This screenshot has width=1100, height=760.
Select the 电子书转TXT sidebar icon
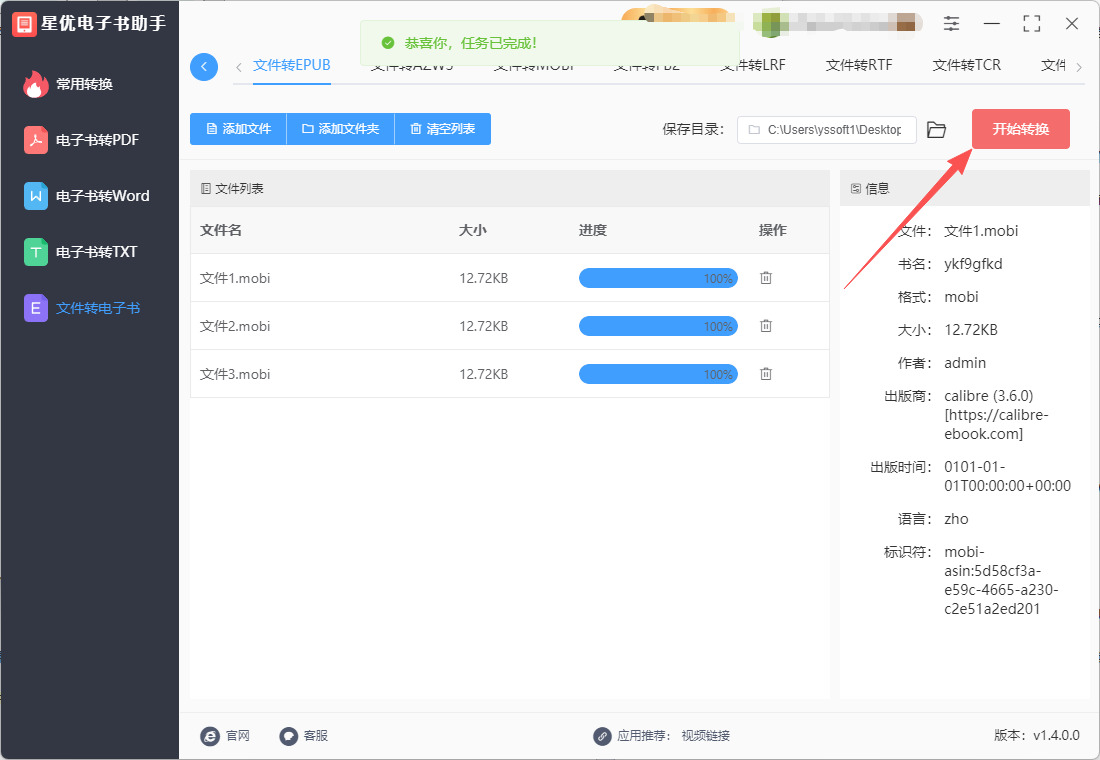coord(36,252)
